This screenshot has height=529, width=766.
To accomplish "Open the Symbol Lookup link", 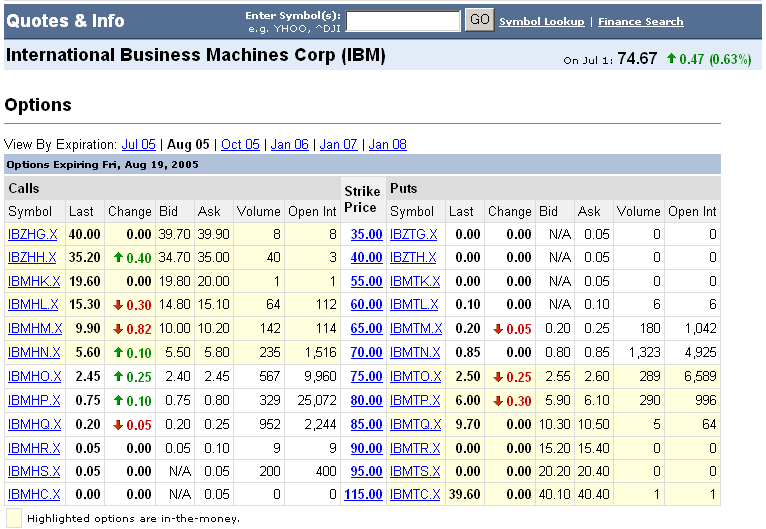I will tap(541, 21).
